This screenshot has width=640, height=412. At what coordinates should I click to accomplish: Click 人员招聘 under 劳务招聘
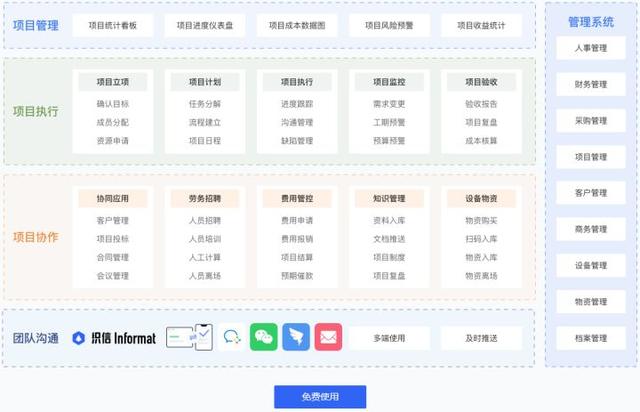tap(205, 220)
